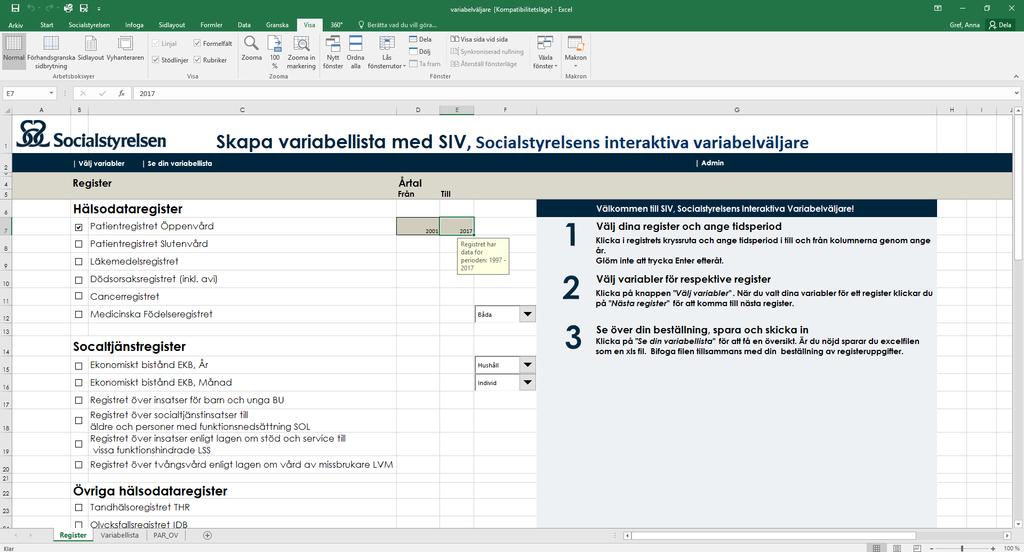Click Ordna alla windows
Screen dimensions: 1024x552
click(355, 52)
